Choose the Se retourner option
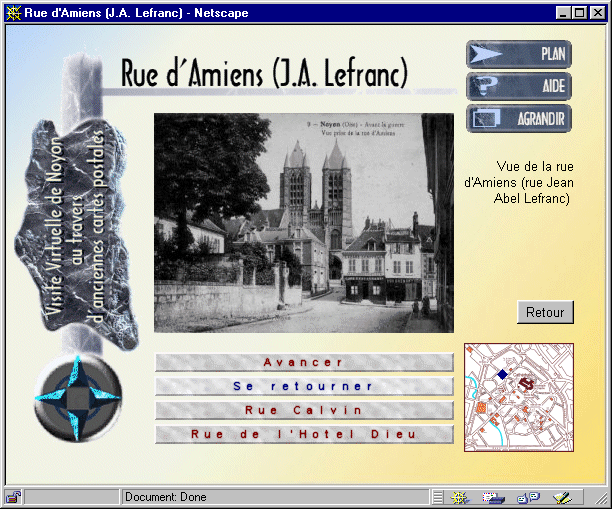Screen dimensions: 612x509 click(x=304, y=385)
